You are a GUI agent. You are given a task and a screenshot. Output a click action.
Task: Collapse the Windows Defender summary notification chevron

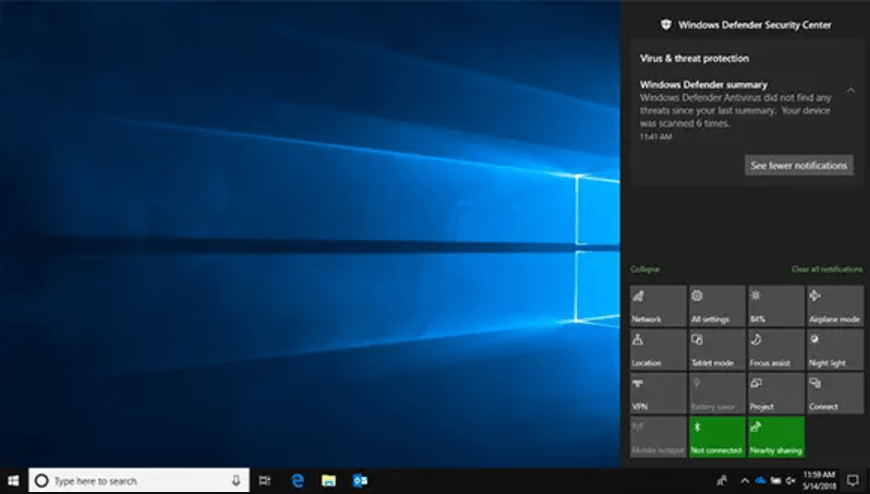point(851,90)
